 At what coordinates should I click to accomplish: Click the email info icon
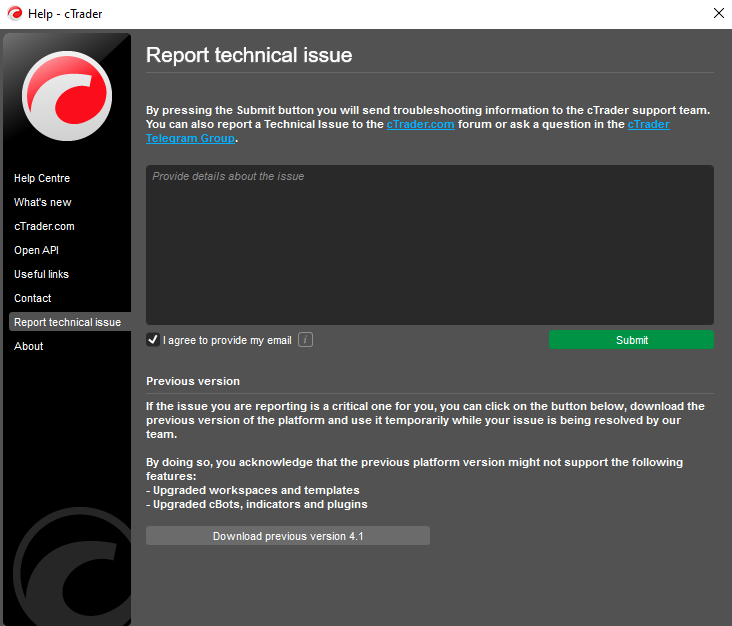[x=305, y=340]
